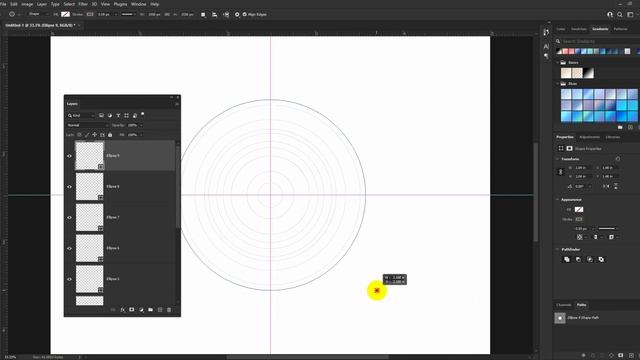The width and height of the screenshot is (640, 360).
Task: Hide the Ellipse 6 layer
Action: pos(69,248)
